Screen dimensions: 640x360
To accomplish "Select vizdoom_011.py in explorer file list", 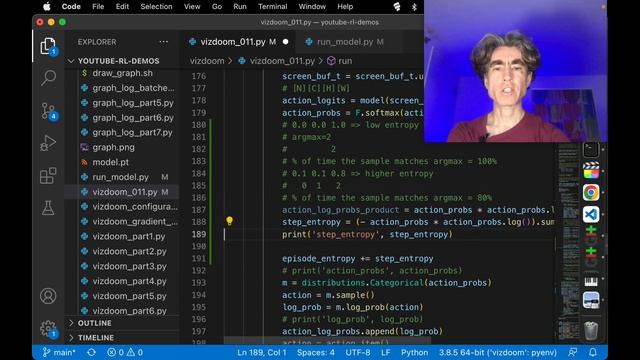I will [122, 192].
